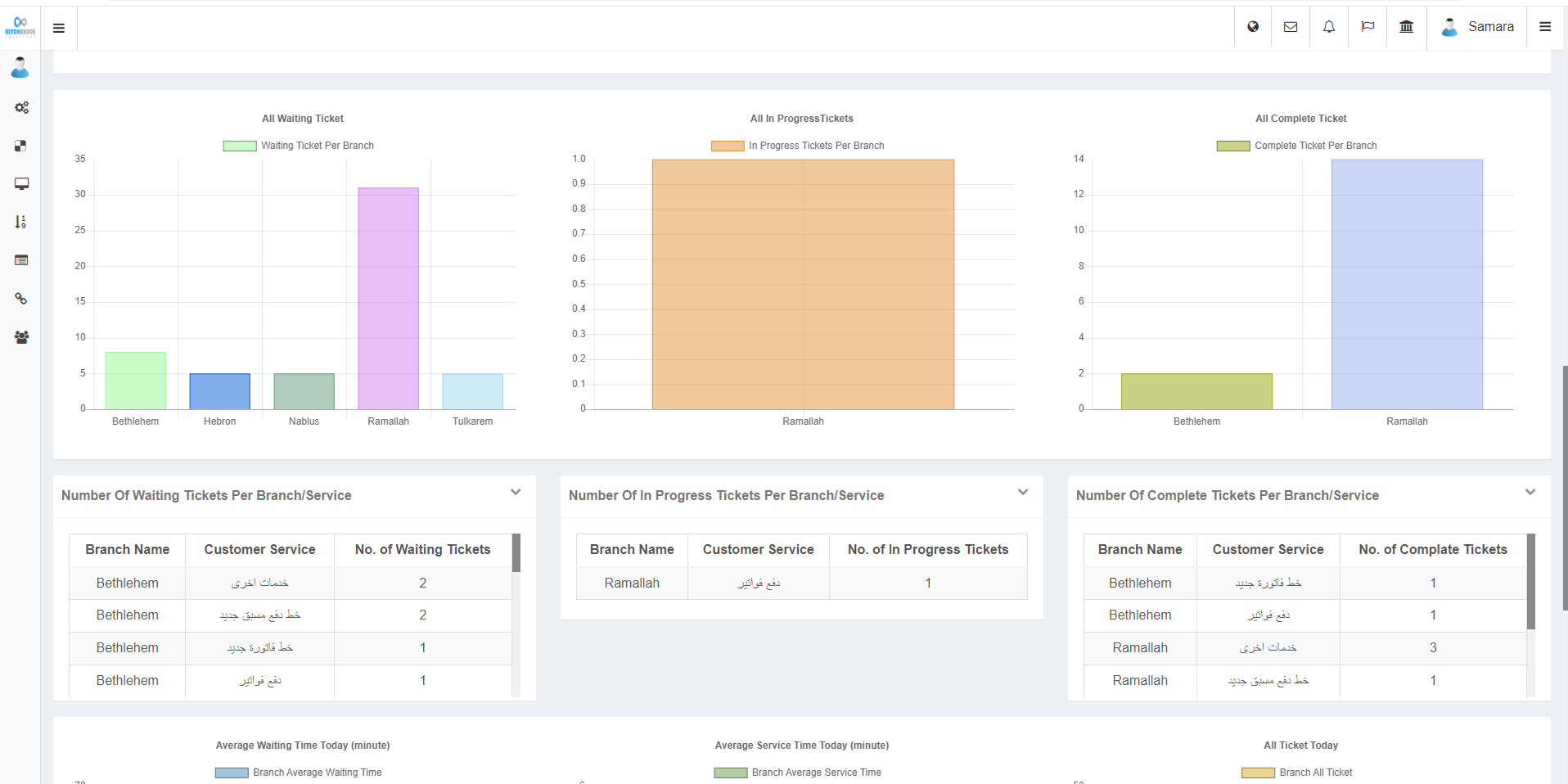
Task: Click the All Ticket Today chart title
Action: tap(1301, 746)
